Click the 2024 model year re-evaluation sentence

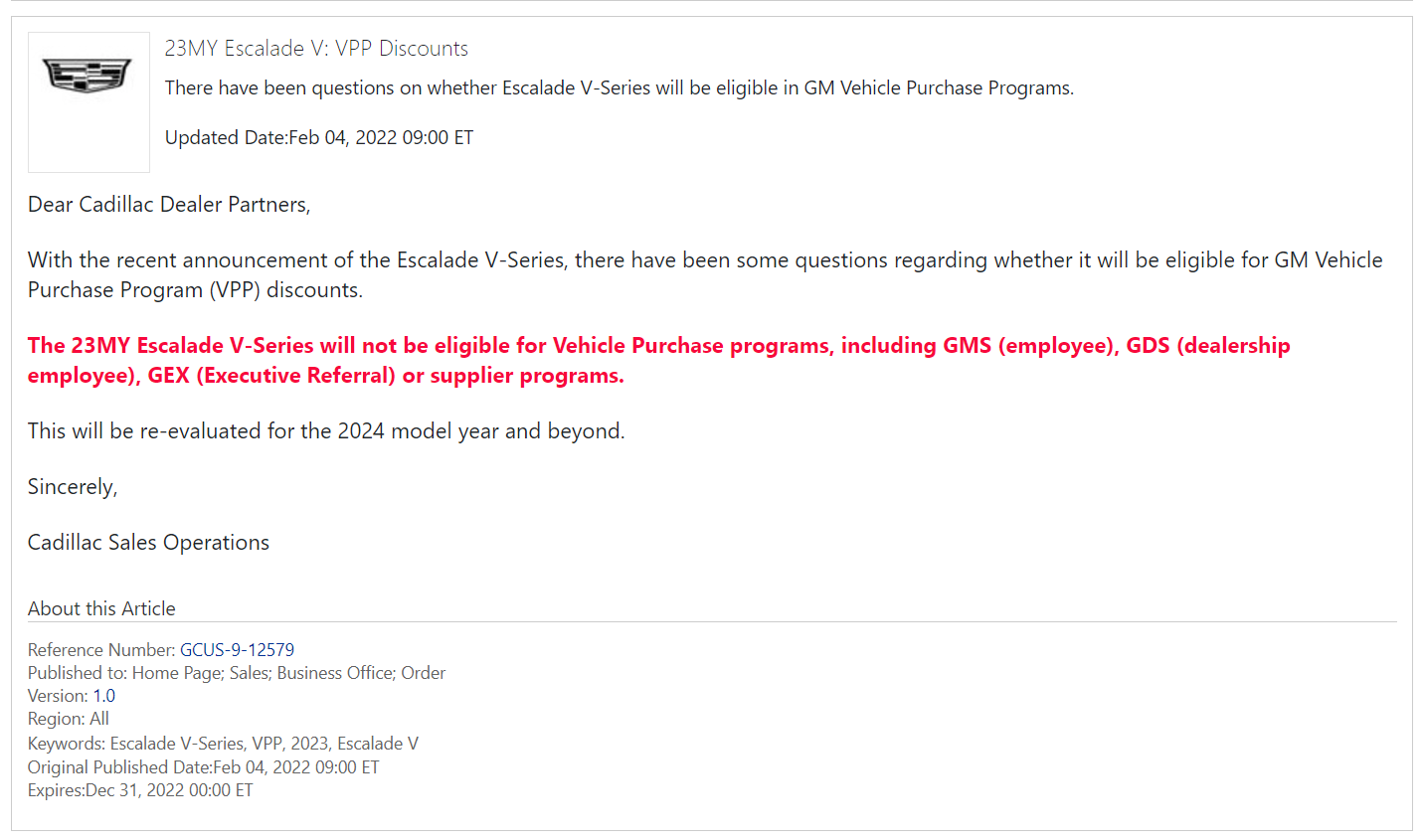click(x=326, y=431)
